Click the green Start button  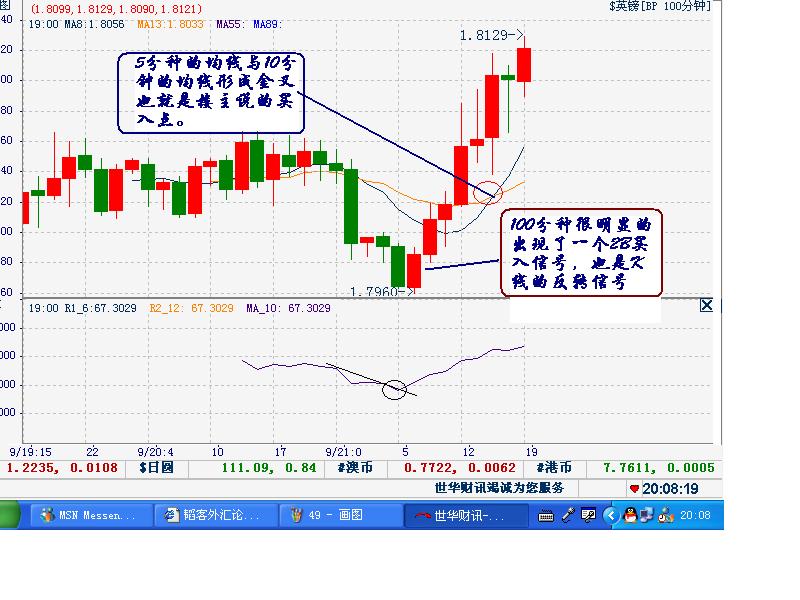(x=10, y=516)
